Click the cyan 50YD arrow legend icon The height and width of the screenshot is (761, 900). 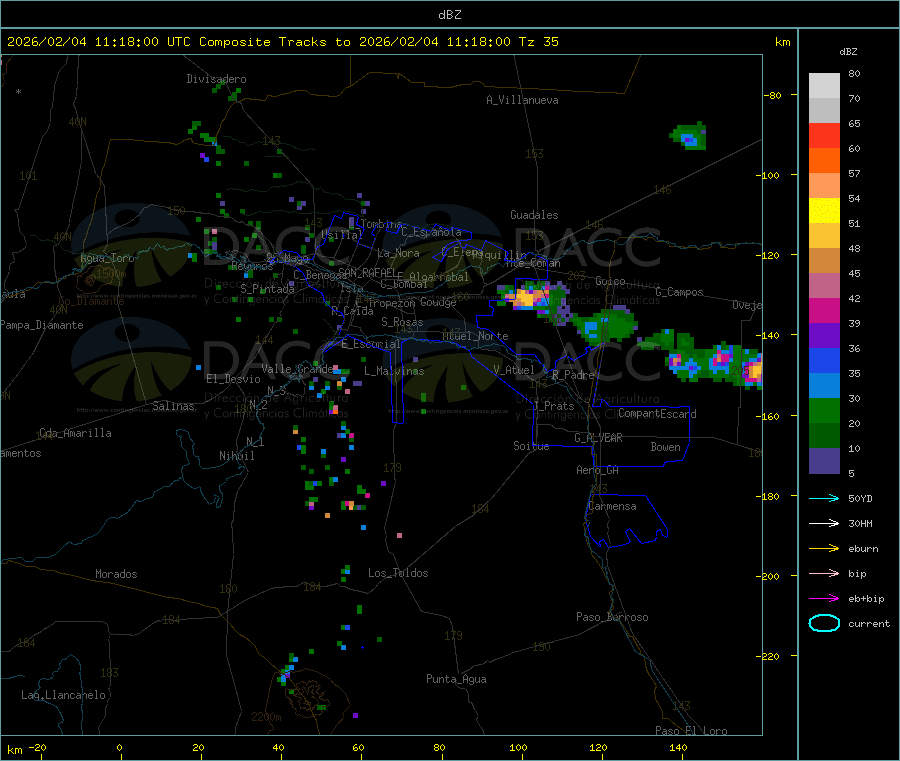(x=824, y=498)
